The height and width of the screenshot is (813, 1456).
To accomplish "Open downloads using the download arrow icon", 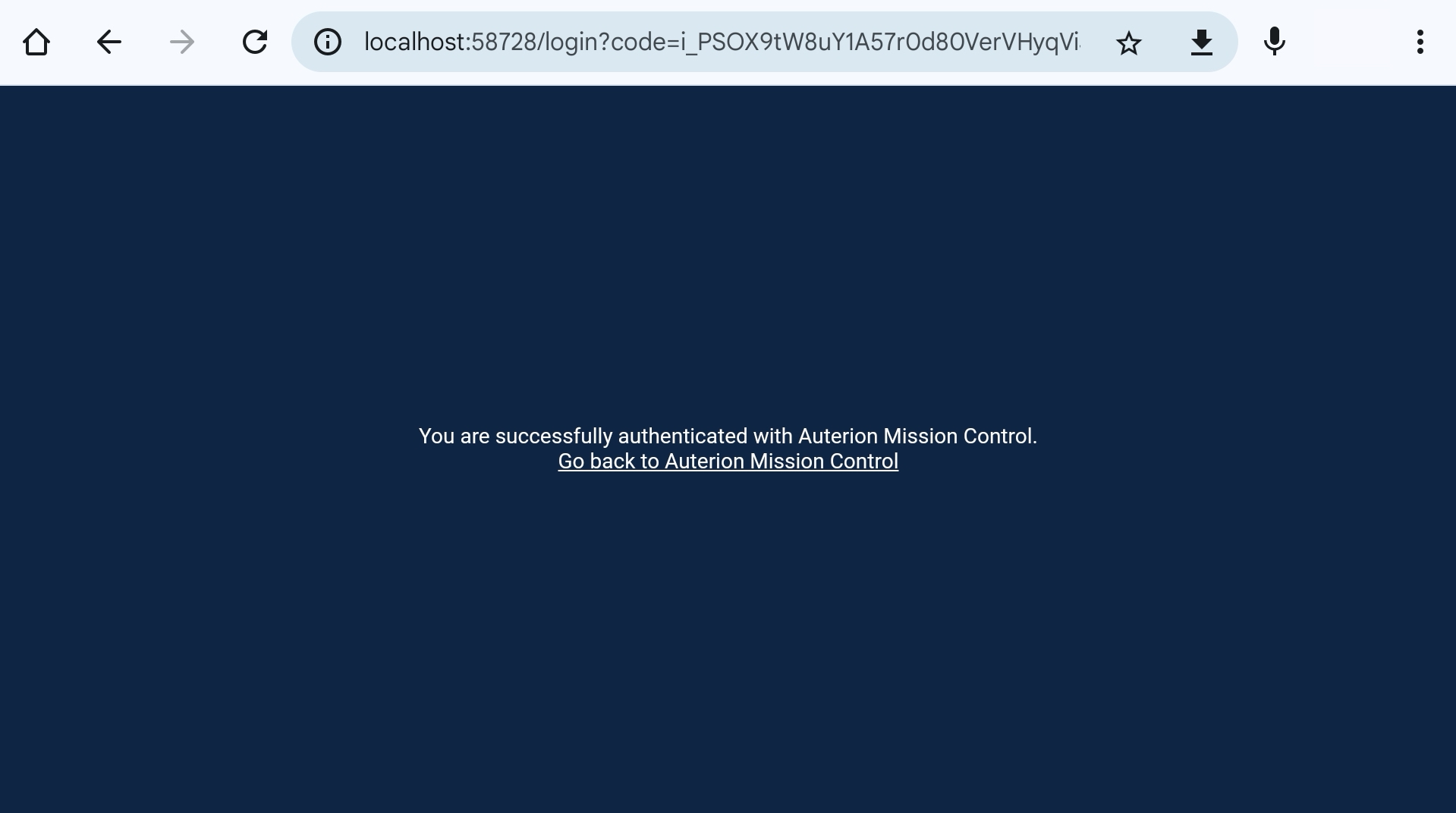I will 1202,43.
